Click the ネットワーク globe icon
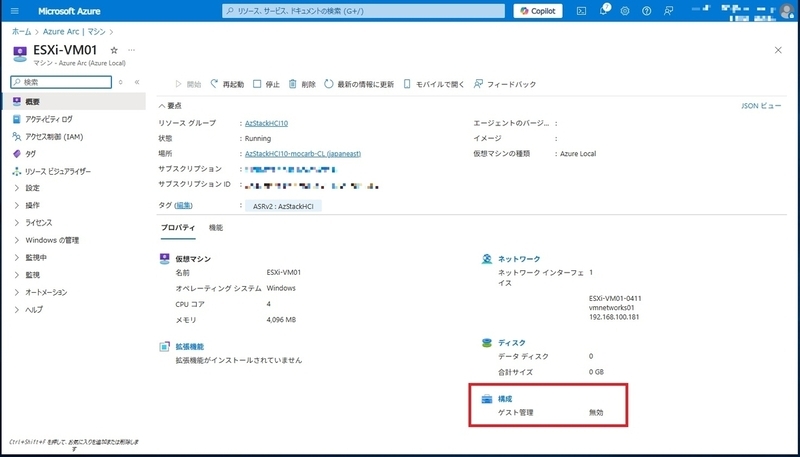Viewport: 800px width, 457px height. pos(487,259)
